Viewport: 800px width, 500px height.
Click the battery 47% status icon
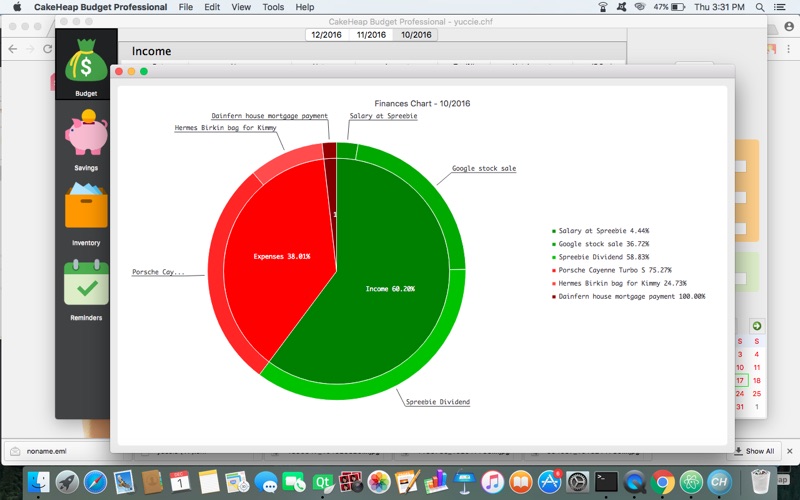point(669,7)
